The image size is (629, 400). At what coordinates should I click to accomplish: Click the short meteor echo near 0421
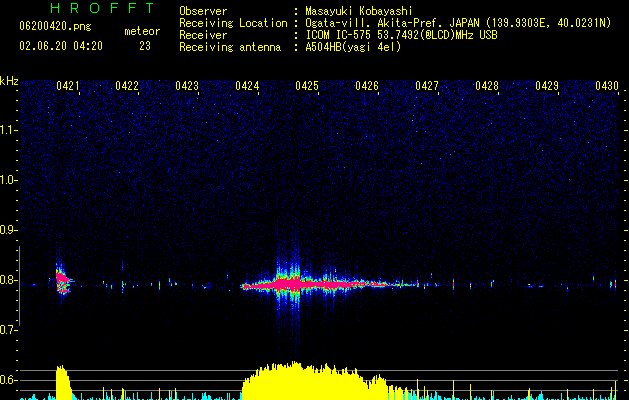(x=63, y=280)
